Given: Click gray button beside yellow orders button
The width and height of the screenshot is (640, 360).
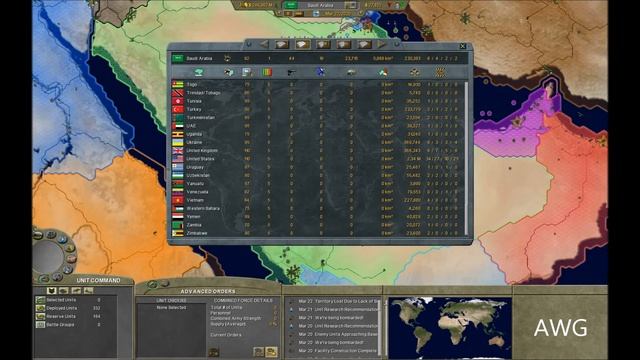Looking at the screenshot, I should [258, 351].
